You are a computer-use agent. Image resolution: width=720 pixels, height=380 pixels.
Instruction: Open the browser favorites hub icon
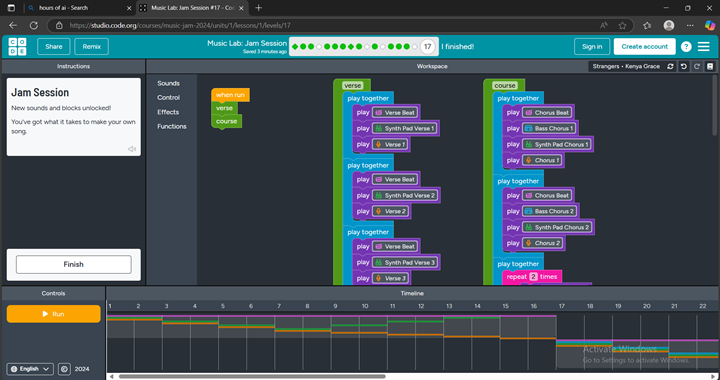tap(647, 26)
